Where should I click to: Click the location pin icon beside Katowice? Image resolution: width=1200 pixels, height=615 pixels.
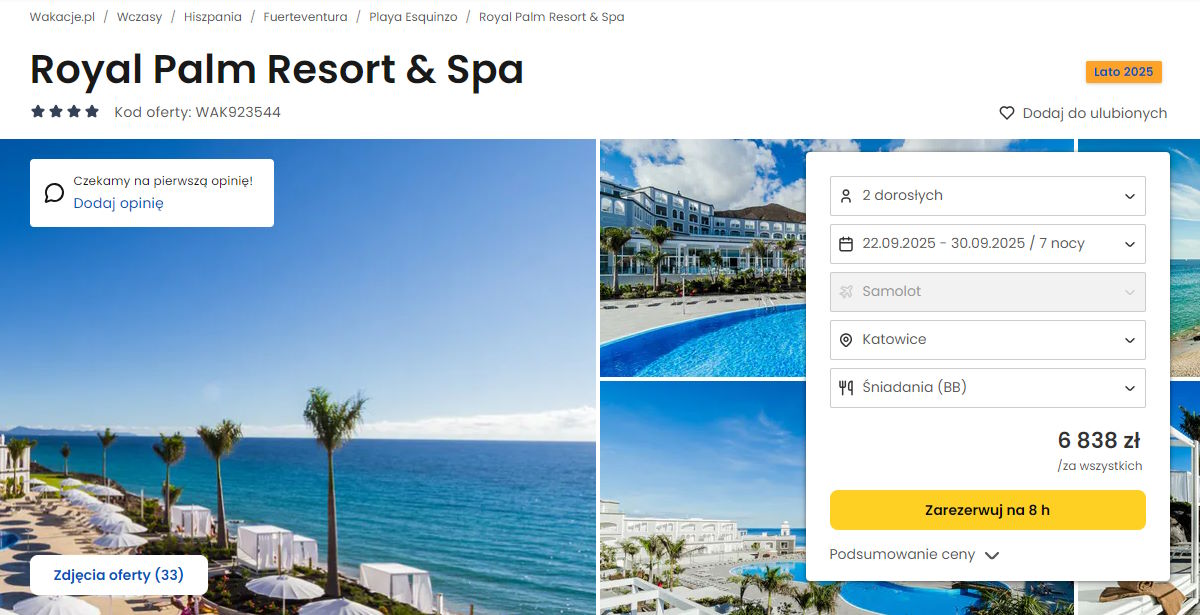(846, 340)
